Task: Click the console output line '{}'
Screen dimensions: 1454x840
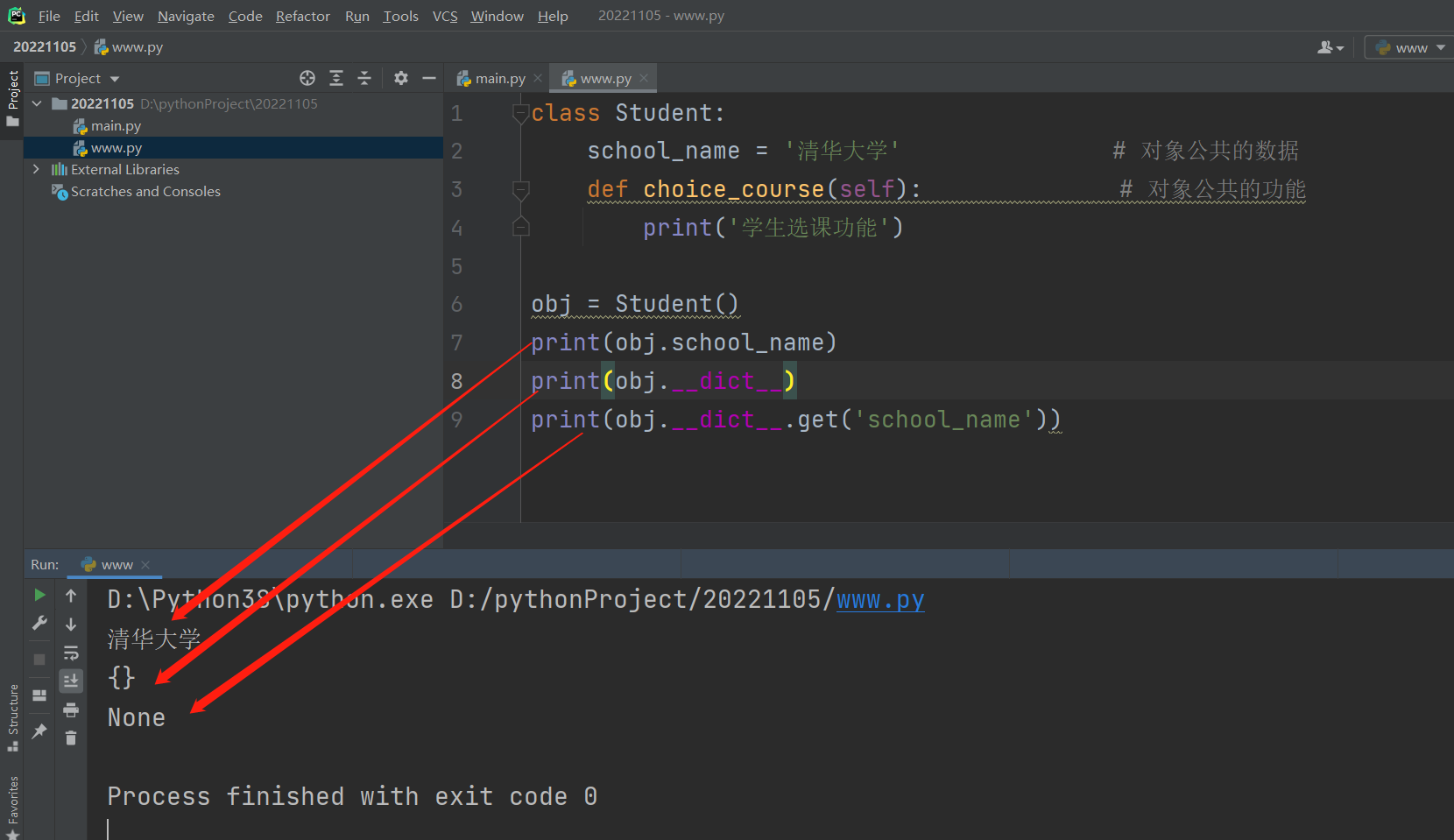Action: [121, 677]
